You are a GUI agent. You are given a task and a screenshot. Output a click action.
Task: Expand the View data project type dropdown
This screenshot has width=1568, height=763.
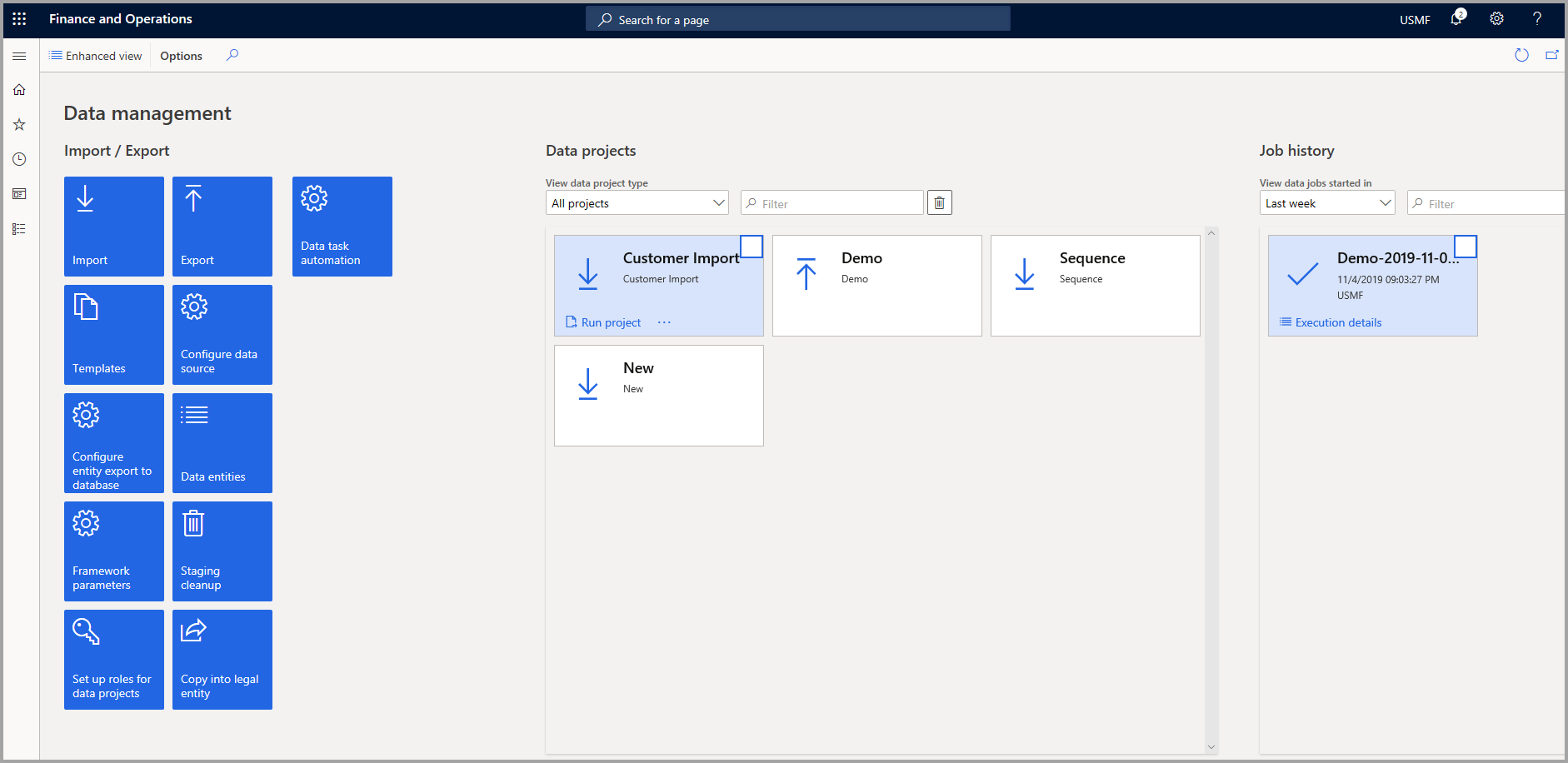[x=637, y=203]
